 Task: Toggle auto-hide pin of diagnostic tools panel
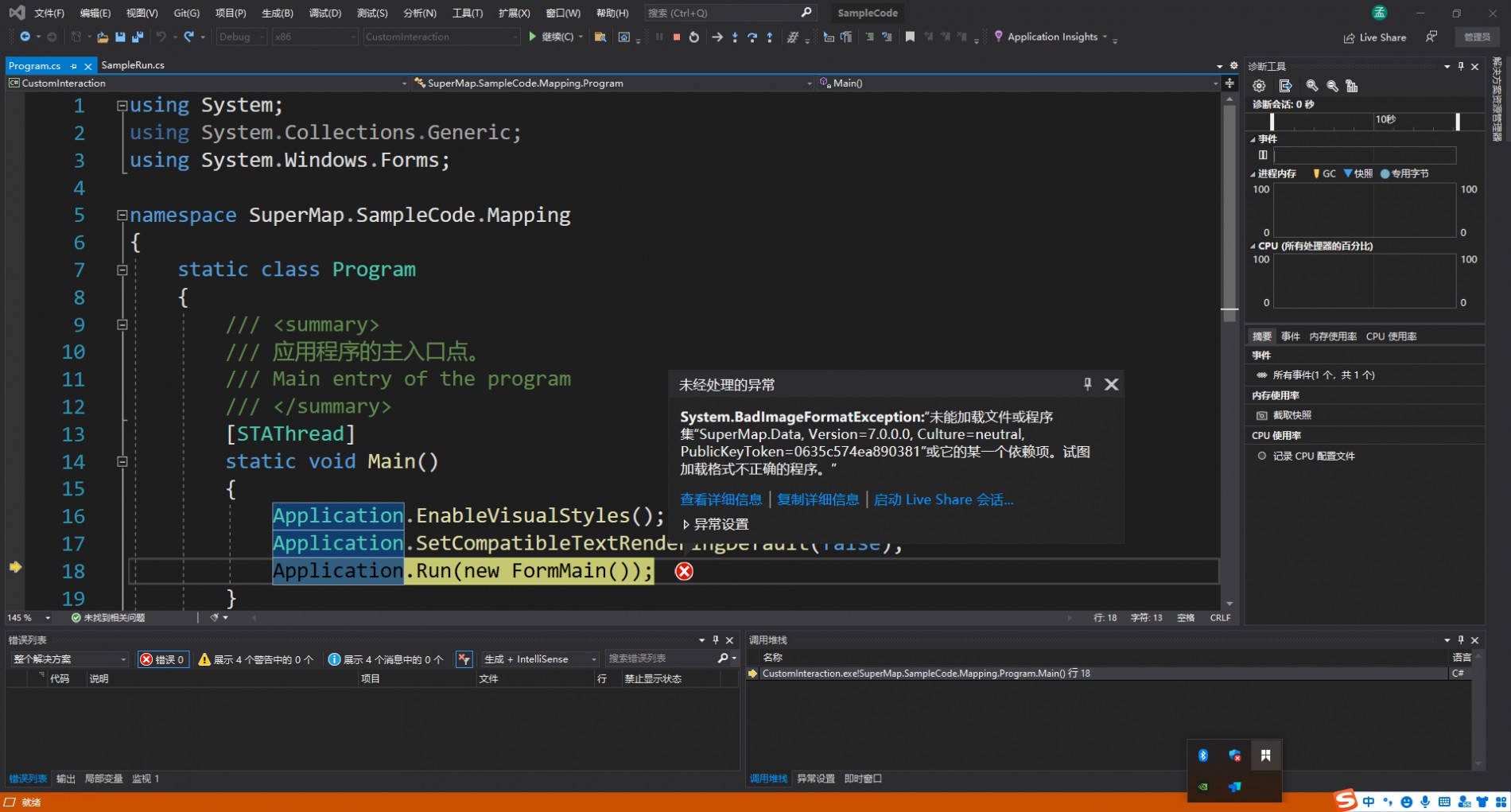coord(1461,67)
